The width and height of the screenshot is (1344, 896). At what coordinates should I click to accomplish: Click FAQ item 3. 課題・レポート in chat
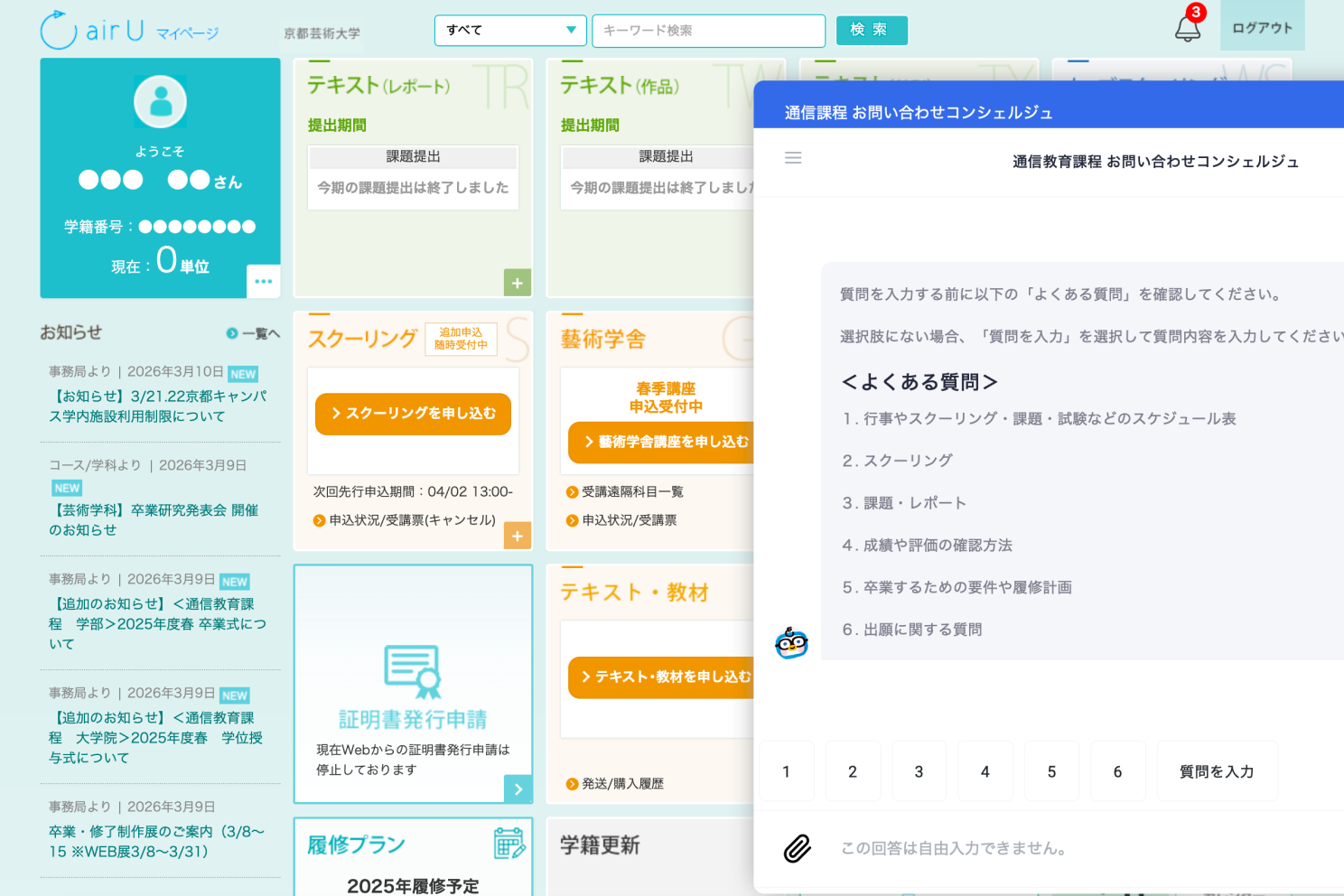[904, 503]
